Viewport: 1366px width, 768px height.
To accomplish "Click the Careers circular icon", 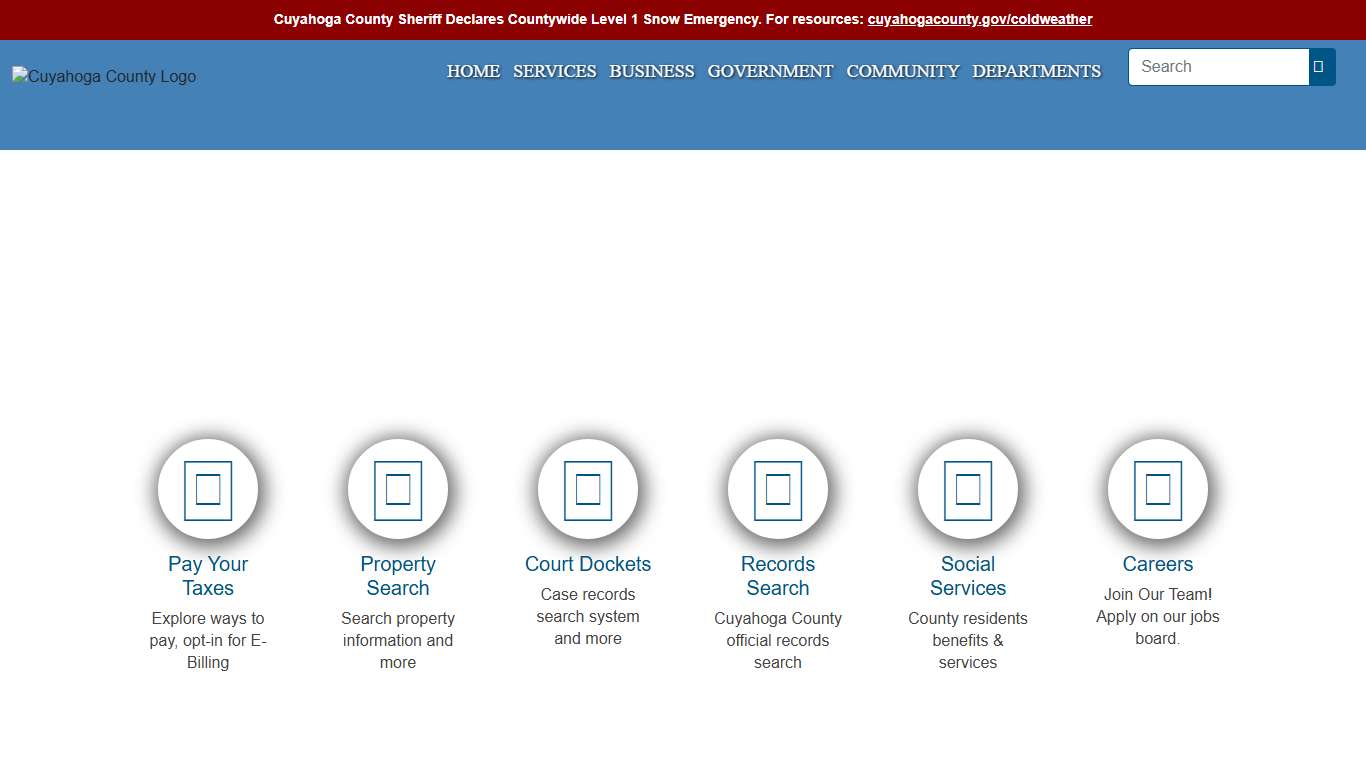I will point(1157,489).
